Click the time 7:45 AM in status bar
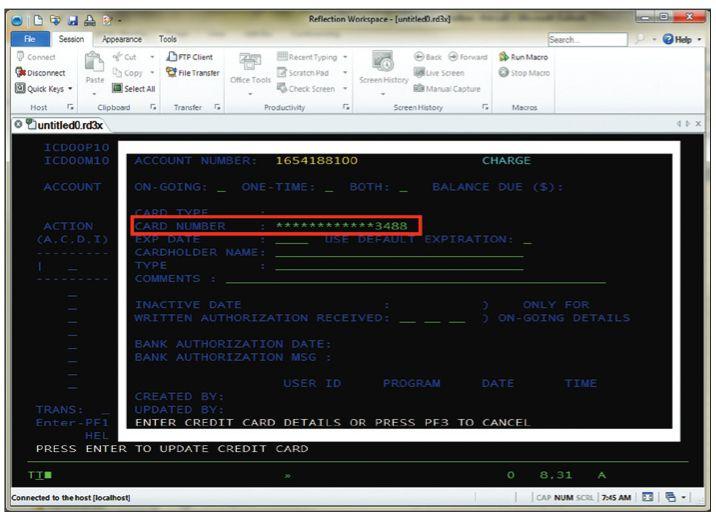The width and height of the screenshot is (716, 520). coord(616,497)
